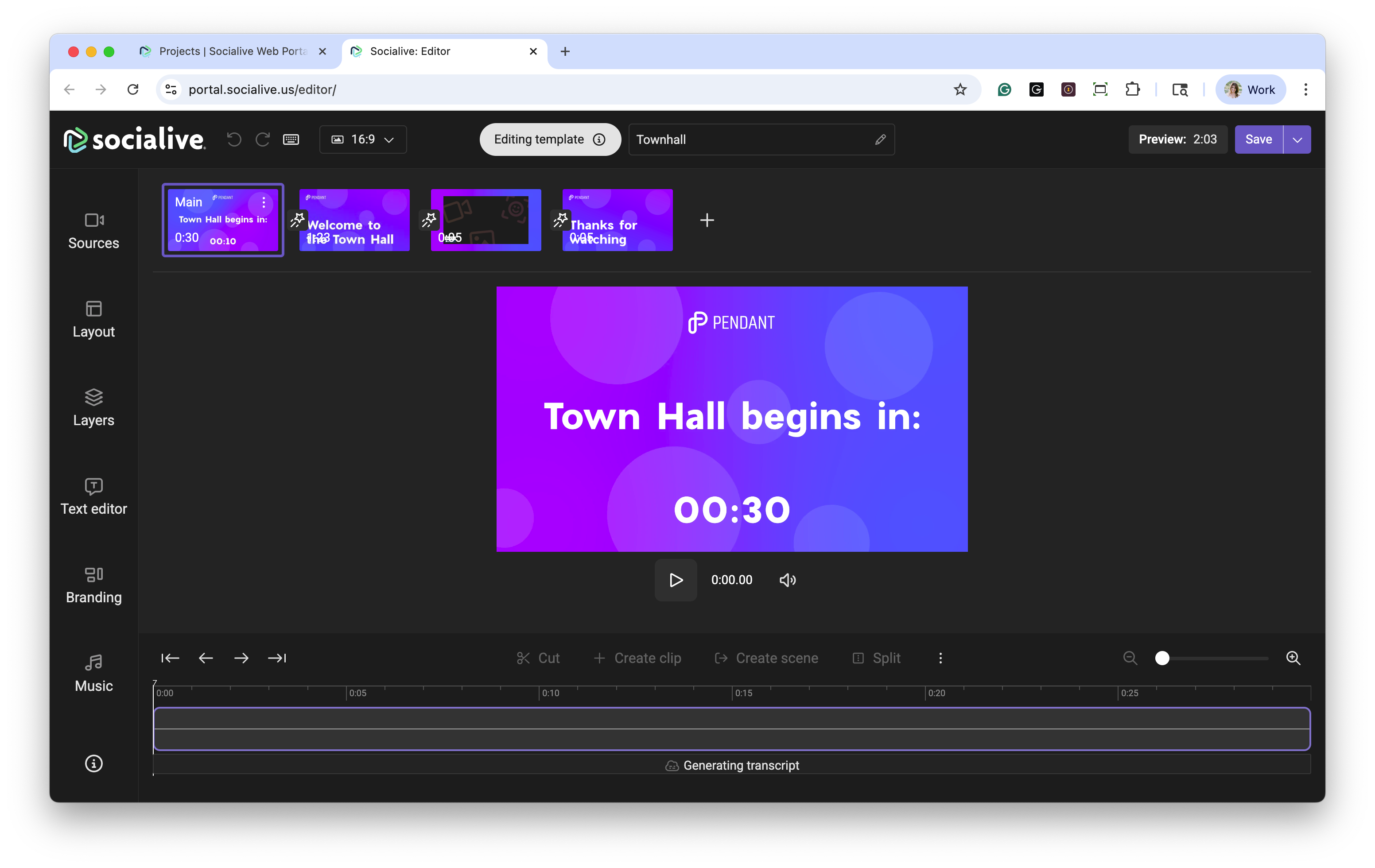Image resolution: width=1375 pixels, height=868 pixels.
Task: Click the Save button
Action: (x=1258, y=139)
